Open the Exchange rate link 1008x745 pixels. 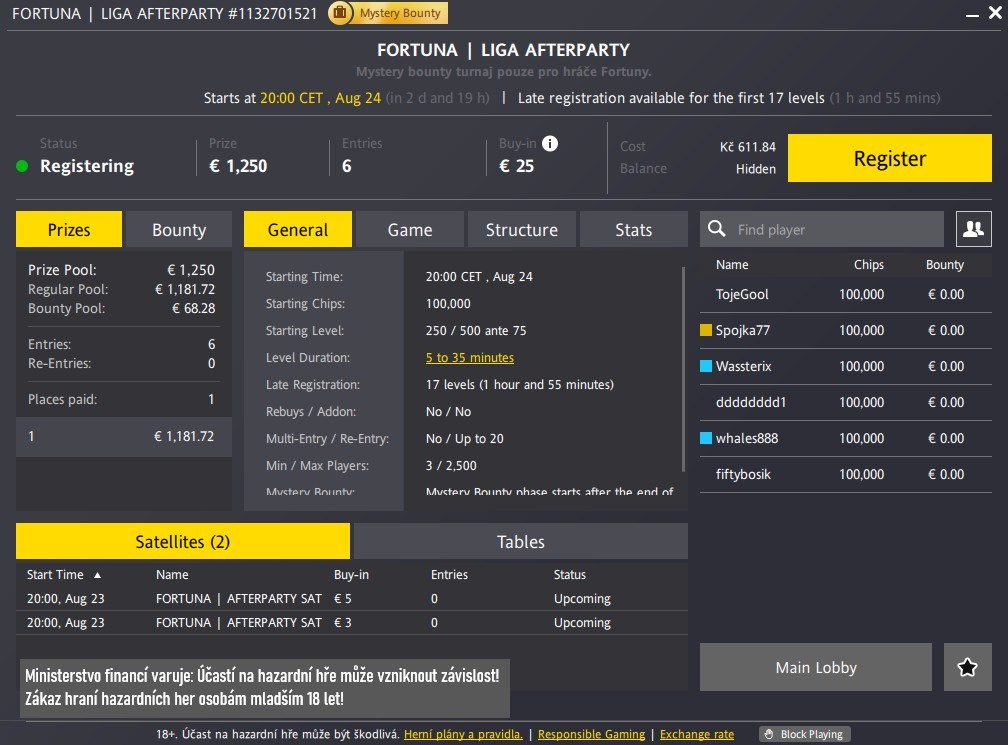pyautogui.click(x=696, y=734)
